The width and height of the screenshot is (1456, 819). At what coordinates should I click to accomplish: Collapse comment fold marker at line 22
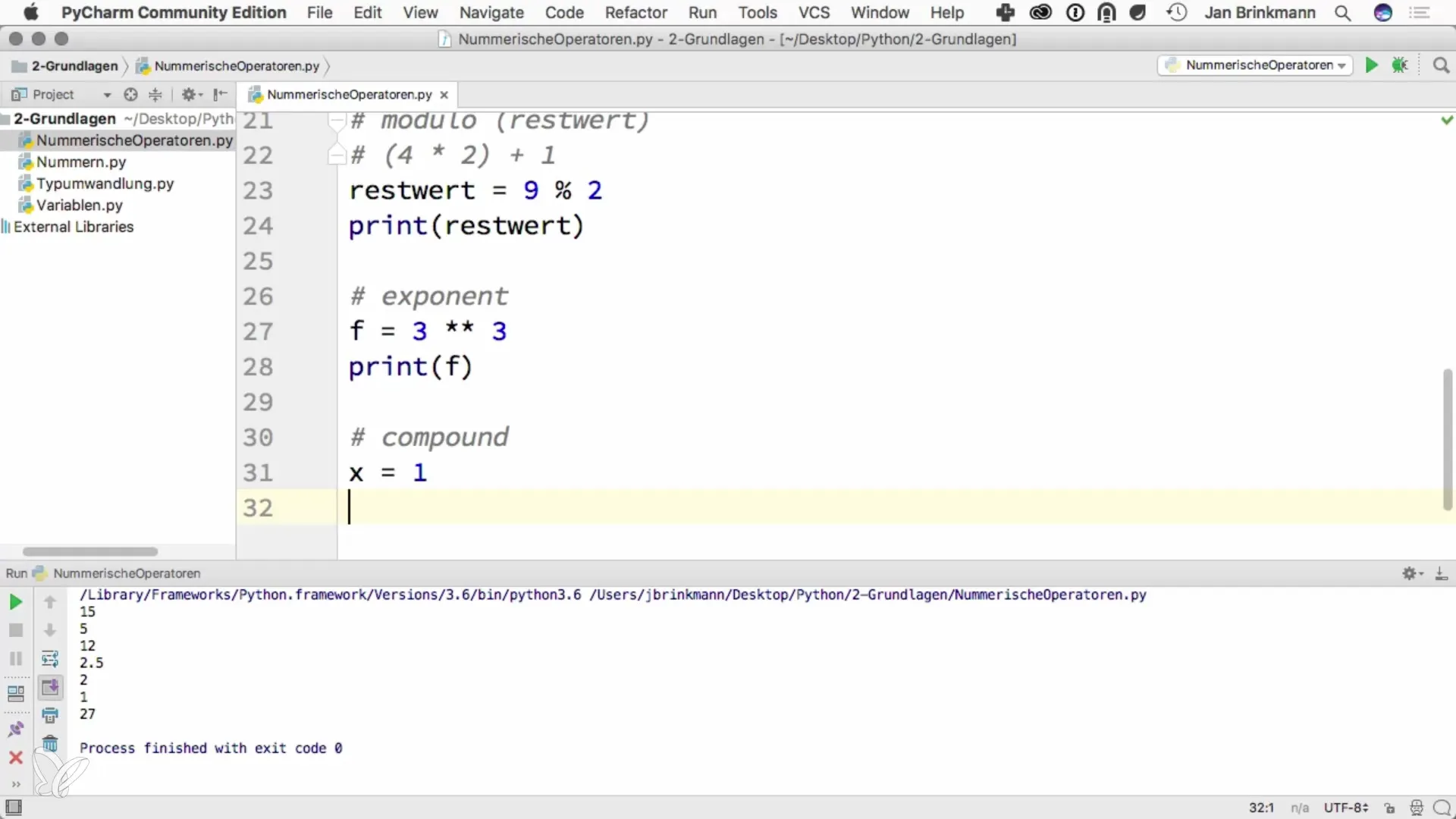(x=337, y=155)
